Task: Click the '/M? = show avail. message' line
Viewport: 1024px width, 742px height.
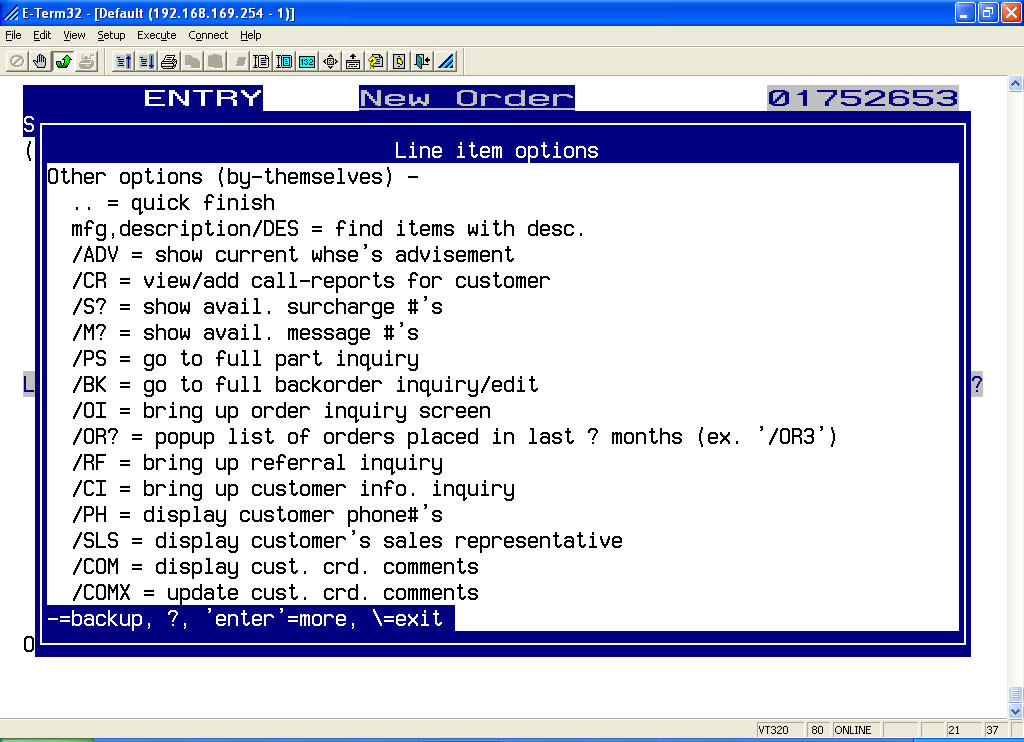Action: click(245, 333)
